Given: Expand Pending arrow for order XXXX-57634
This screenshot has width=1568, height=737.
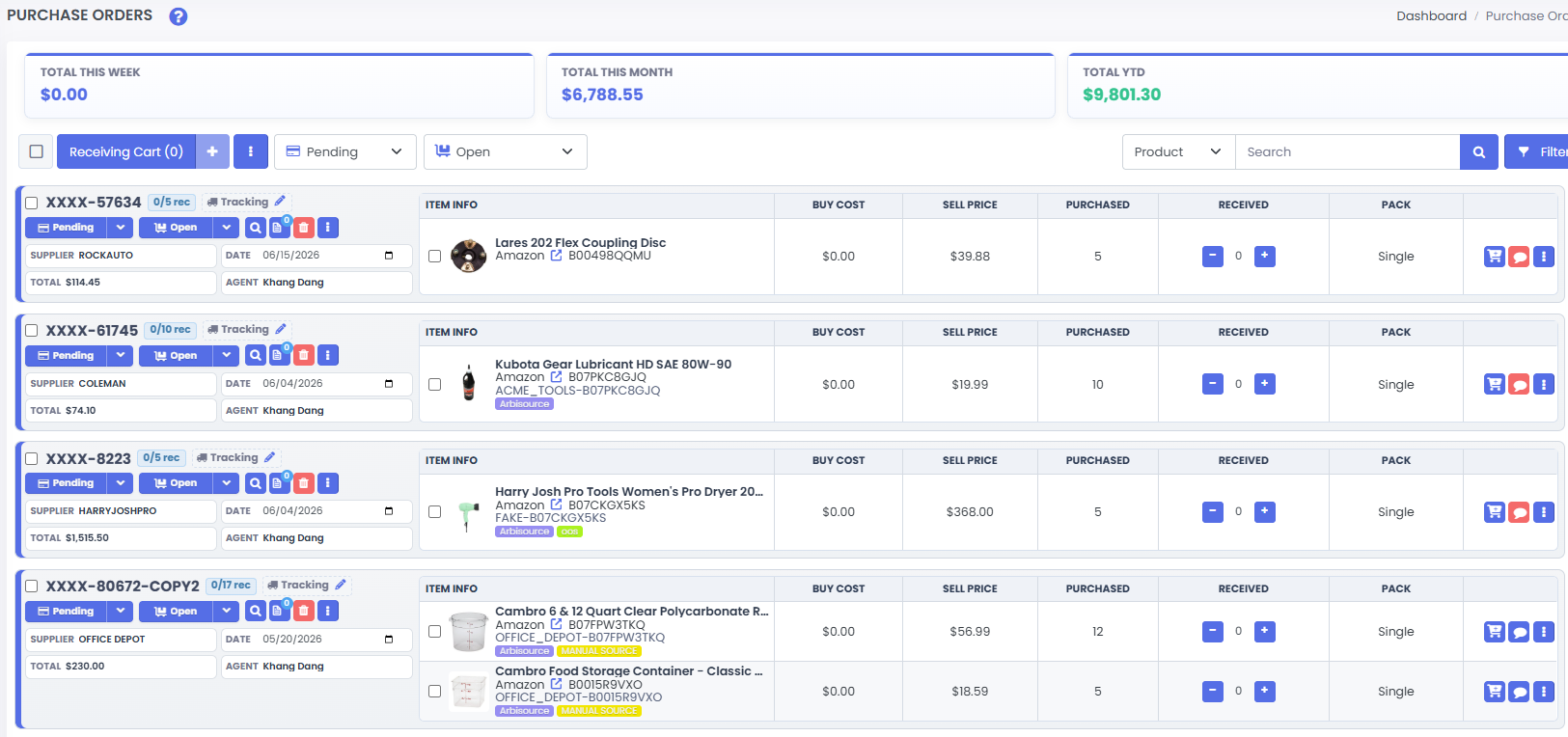Looking at the screenshot, I should (x=120, y=228).
